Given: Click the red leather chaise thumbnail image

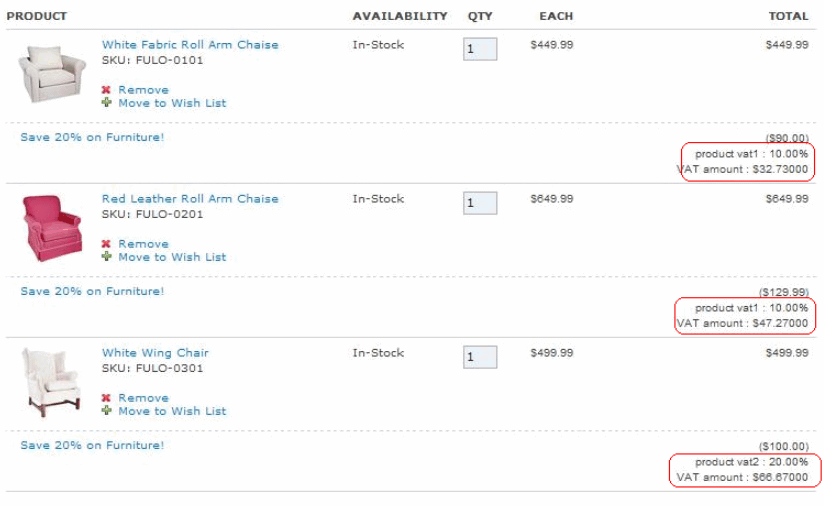Looking at the screenshot, I should pos(51,227).
